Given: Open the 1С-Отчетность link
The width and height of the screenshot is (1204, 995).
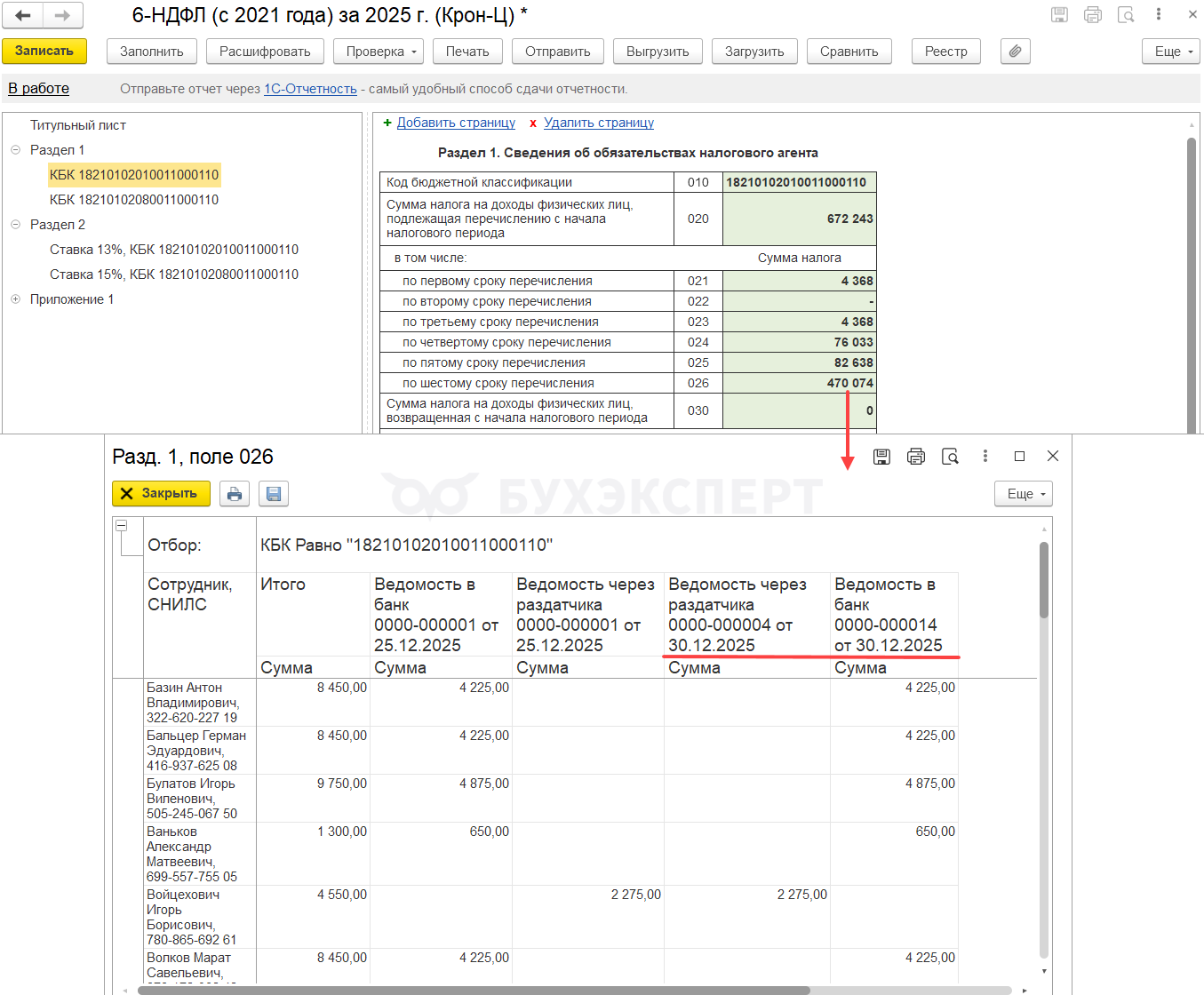Looking at the screenshot, I should coord(310,89).
